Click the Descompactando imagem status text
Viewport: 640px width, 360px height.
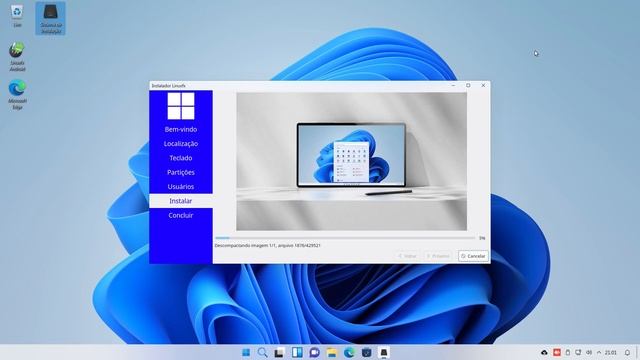pyautogui.click(x=268, y=246)
